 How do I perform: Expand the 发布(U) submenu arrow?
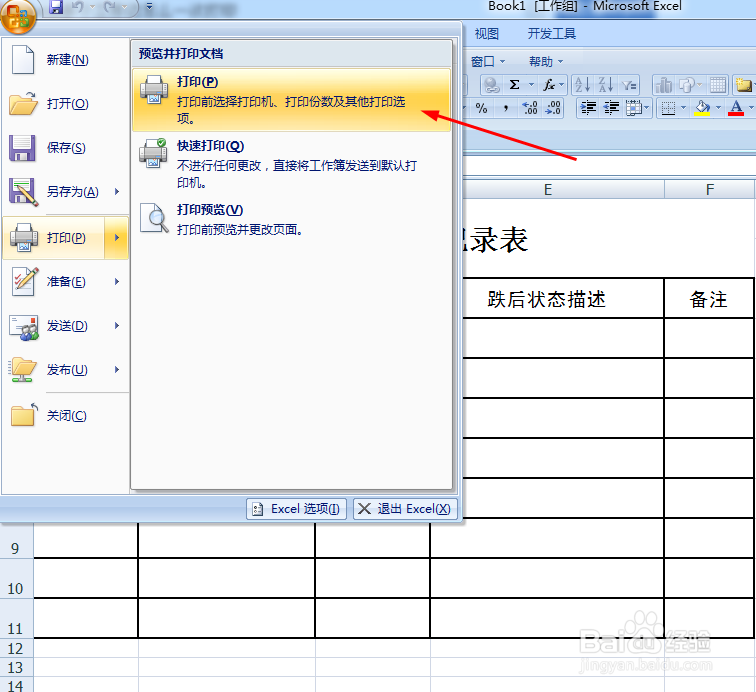117,370
